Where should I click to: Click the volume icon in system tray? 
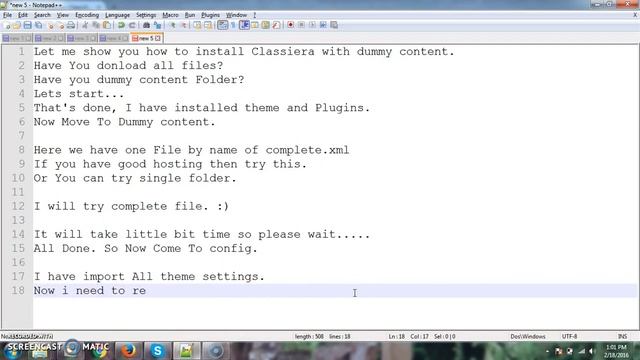click(x=591, y=351)
